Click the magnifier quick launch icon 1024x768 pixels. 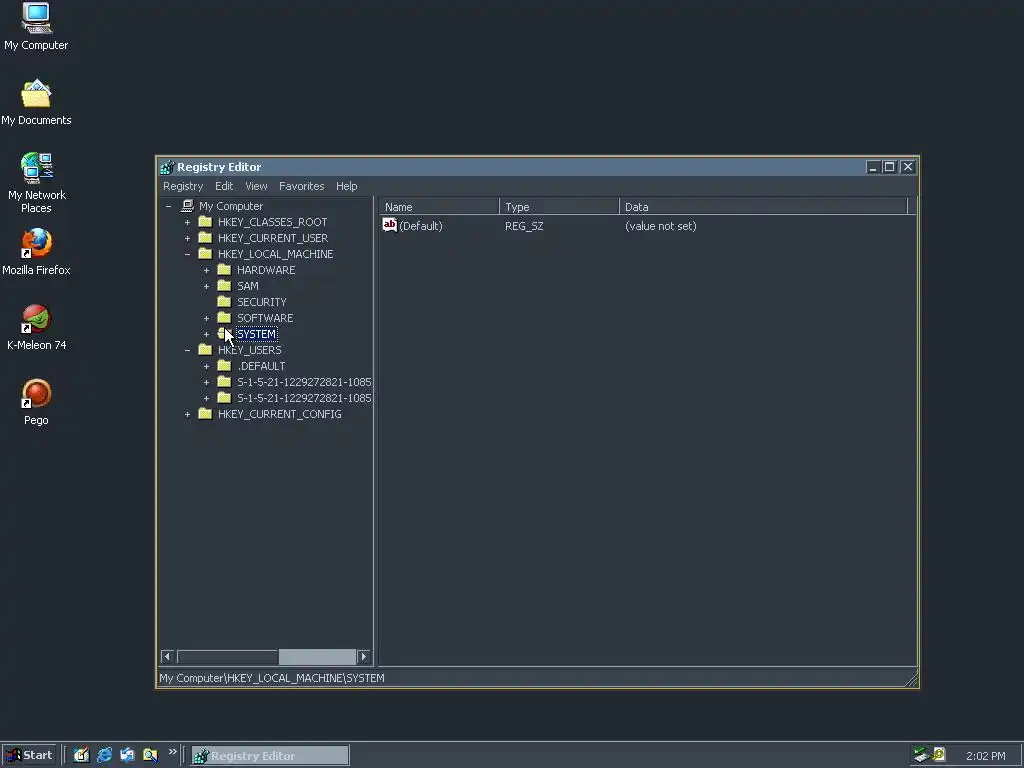(150, 755)
